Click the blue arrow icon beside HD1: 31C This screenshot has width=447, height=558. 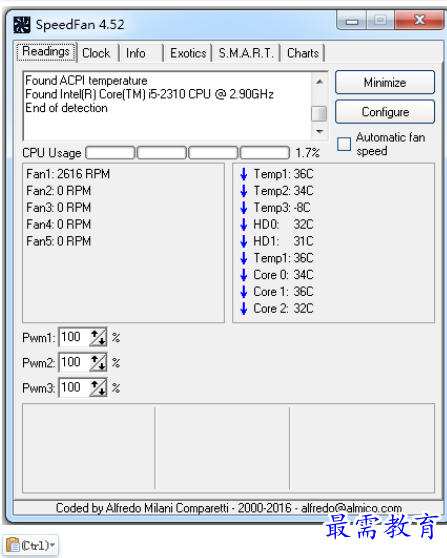[244, 241]
